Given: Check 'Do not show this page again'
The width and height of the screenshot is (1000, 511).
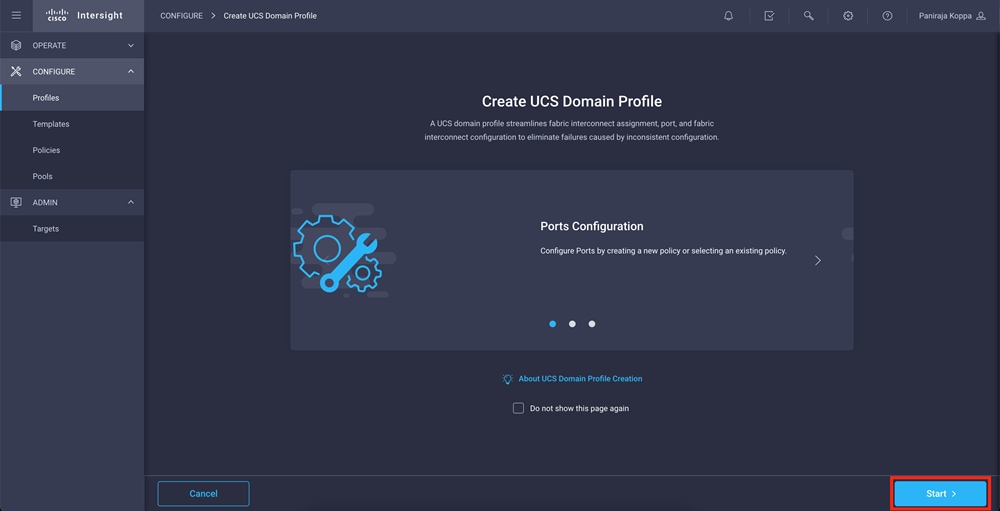Looking at the screenshot, I should click(x=518, y=408).
